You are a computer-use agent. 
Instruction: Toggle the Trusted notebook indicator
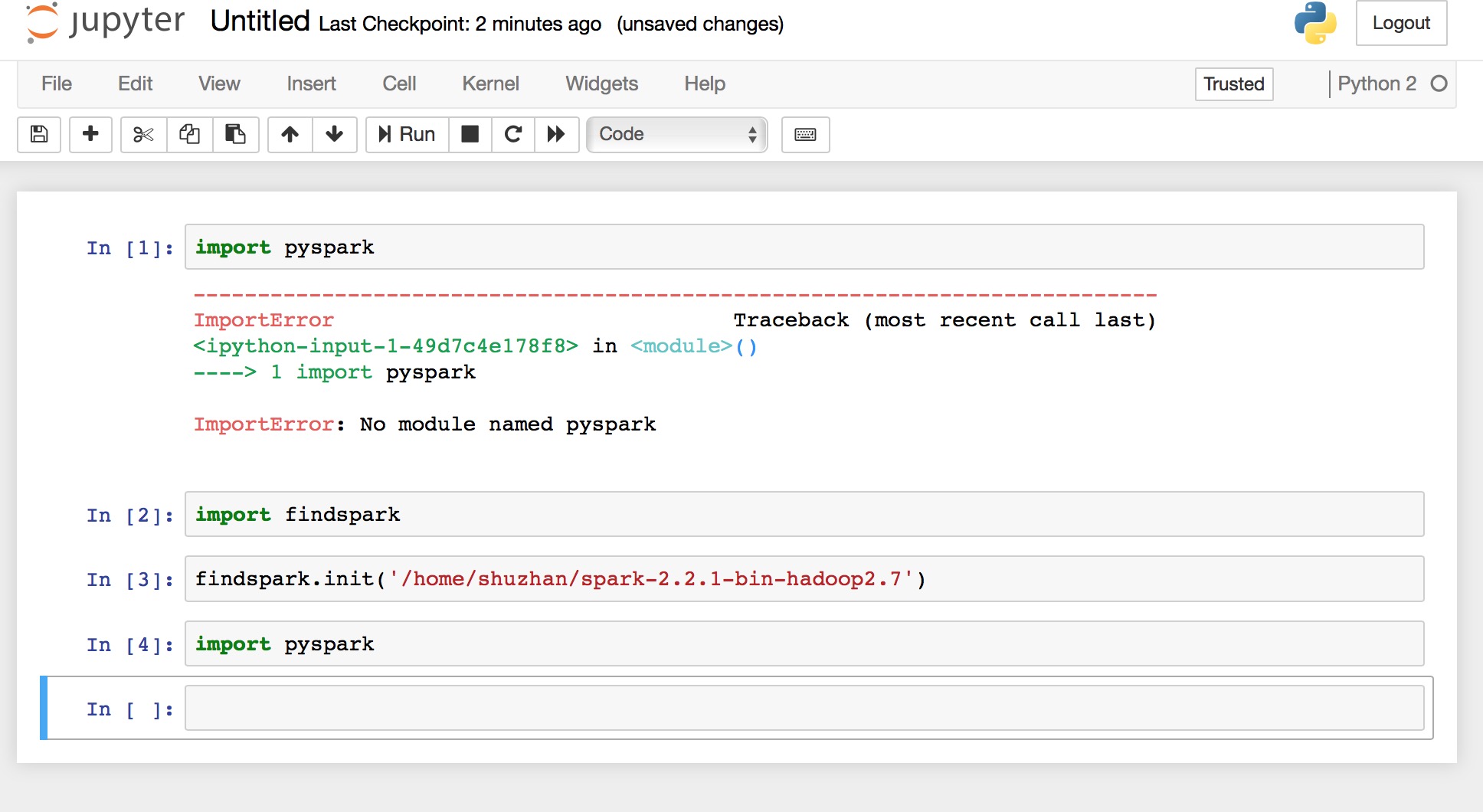(x=1233, y=84)
